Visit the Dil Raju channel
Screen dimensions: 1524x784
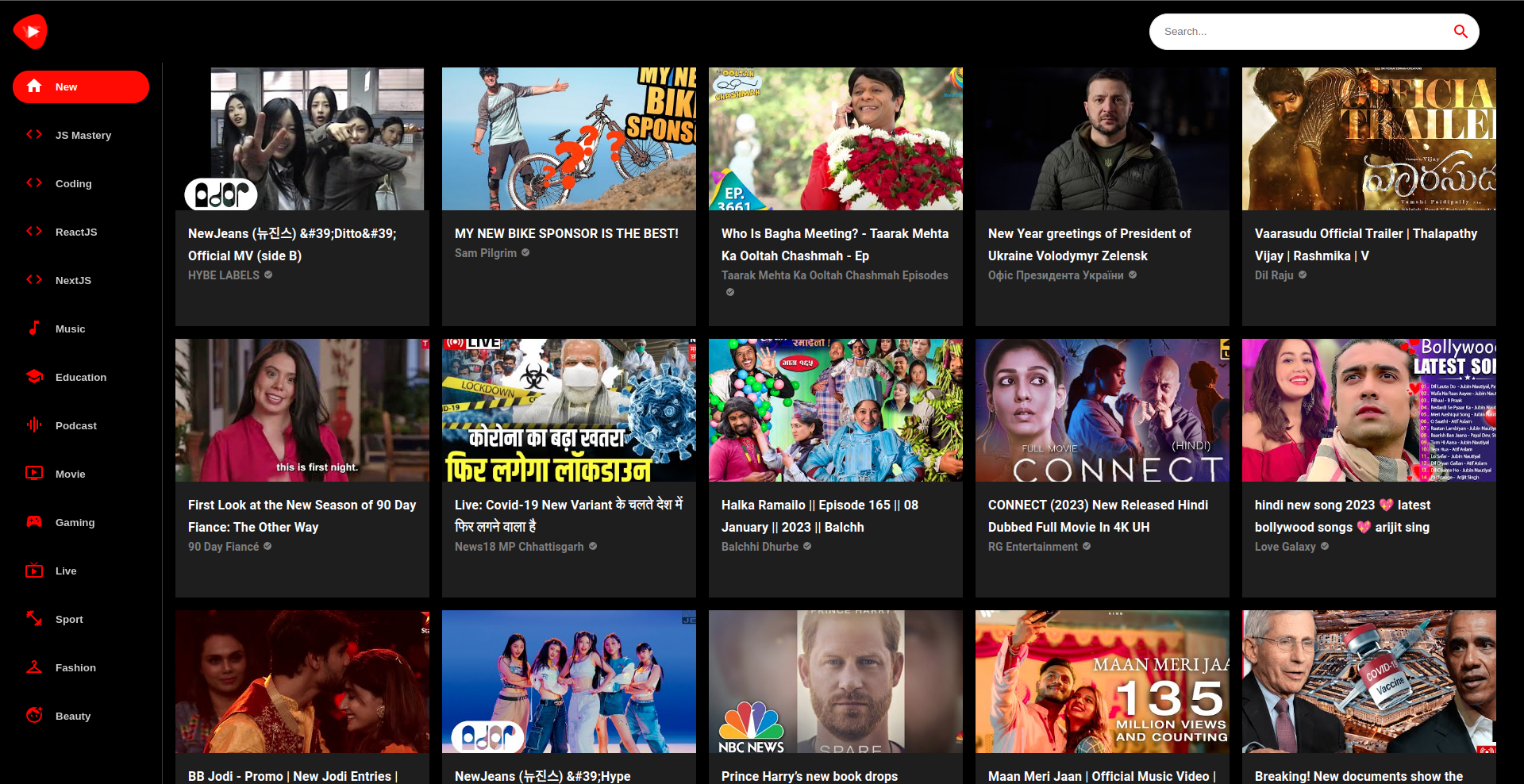pos(1274,275)
